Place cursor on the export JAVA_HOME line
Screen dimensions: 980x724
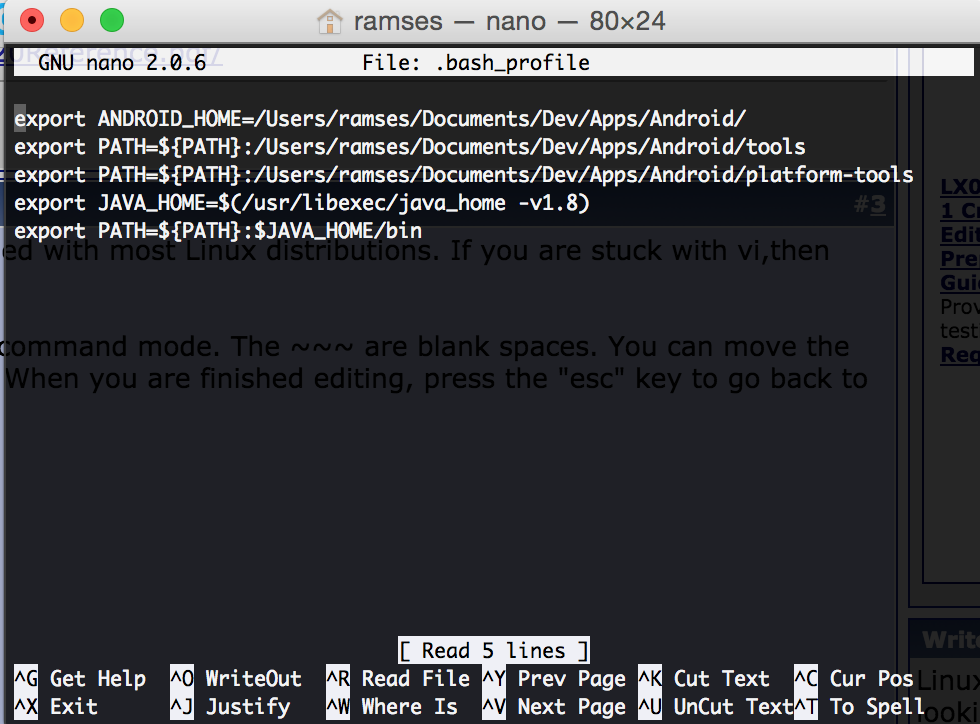pyautogui.click(x=302, y=203)
